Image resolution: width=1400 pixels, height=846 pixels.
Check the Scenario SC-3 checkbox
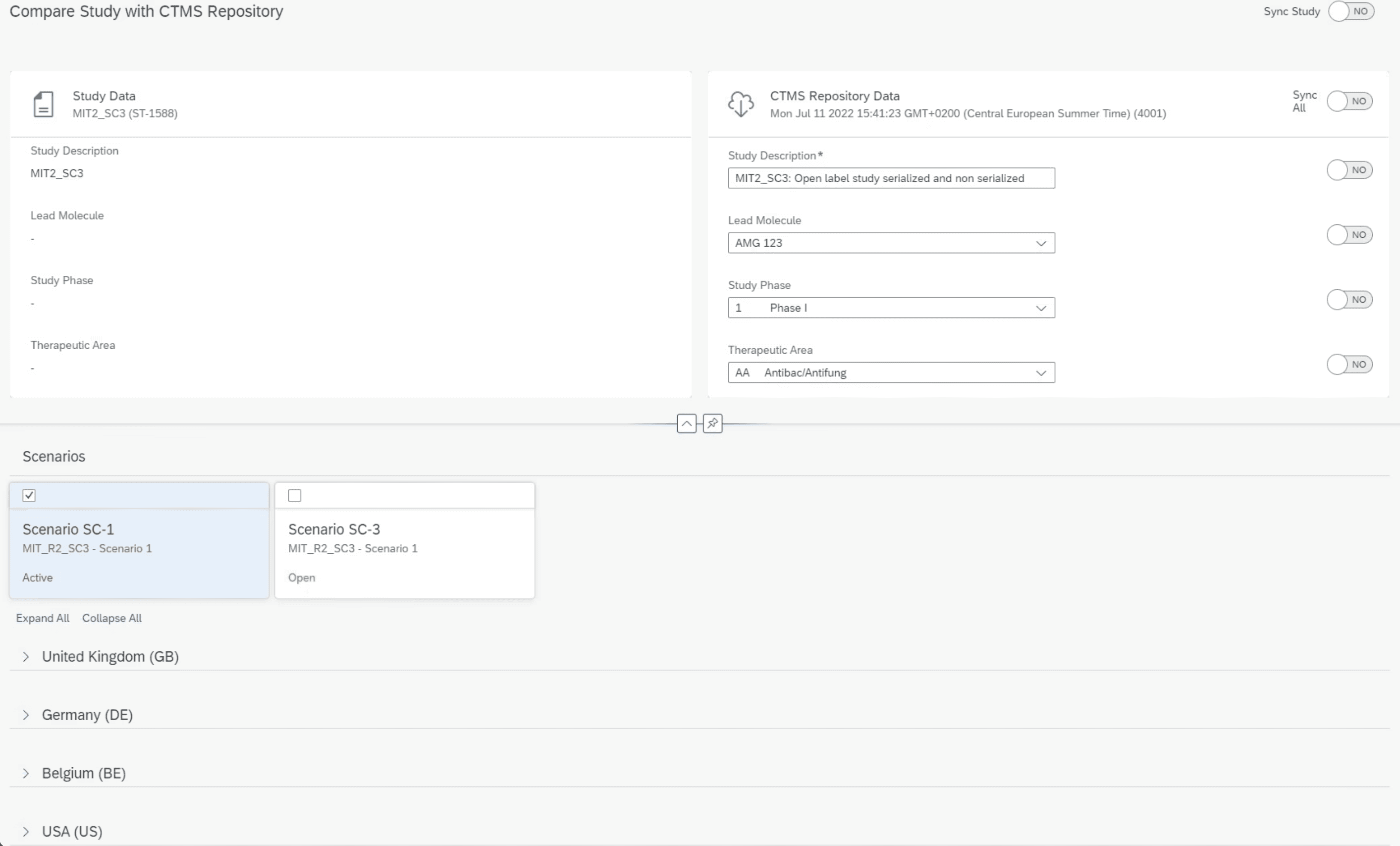coord(294,495)
